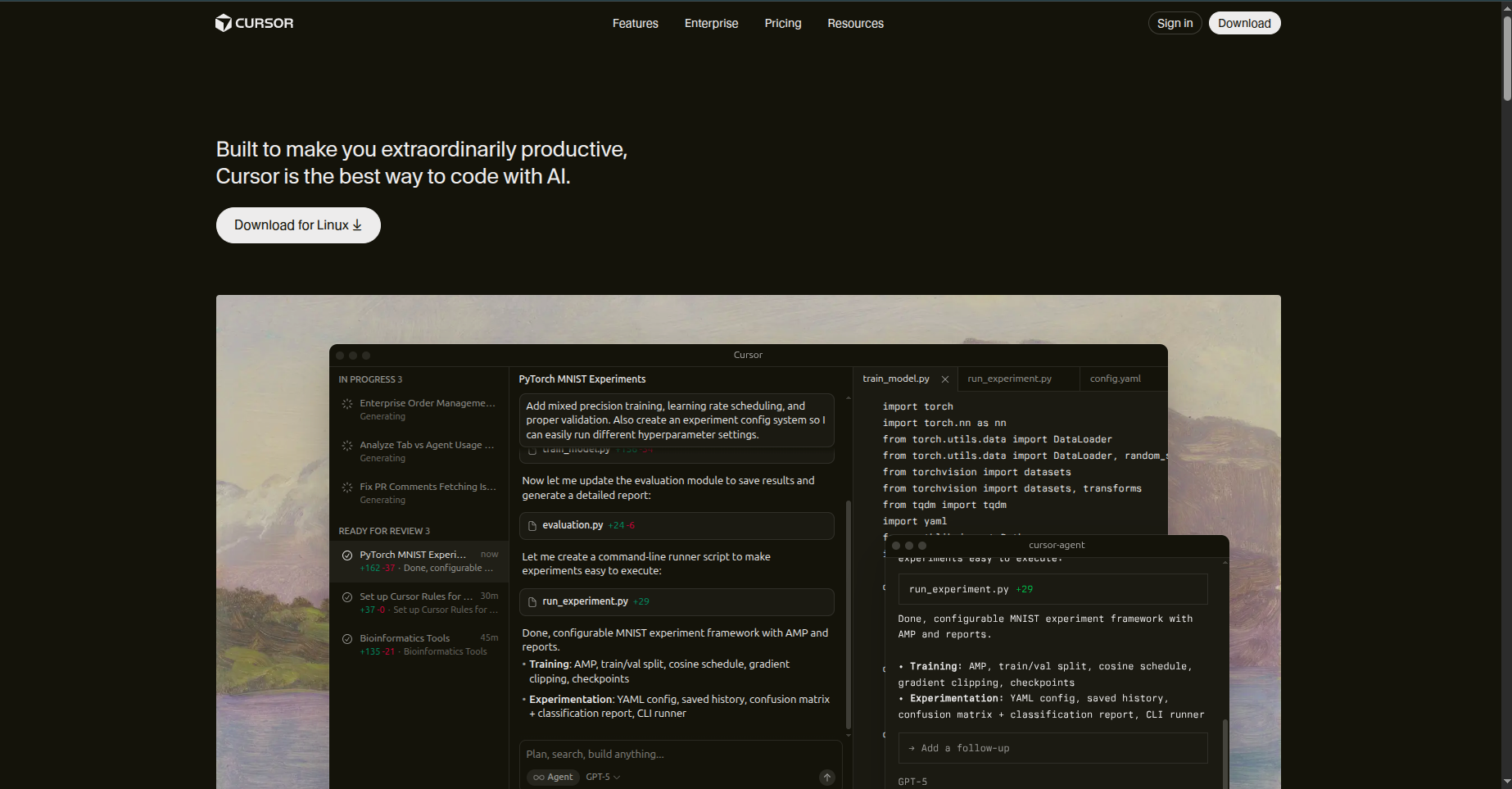Click the checkmark circle beside Set up Cursor Rules
The image size is (1512, 789).
tap(347, 597)
